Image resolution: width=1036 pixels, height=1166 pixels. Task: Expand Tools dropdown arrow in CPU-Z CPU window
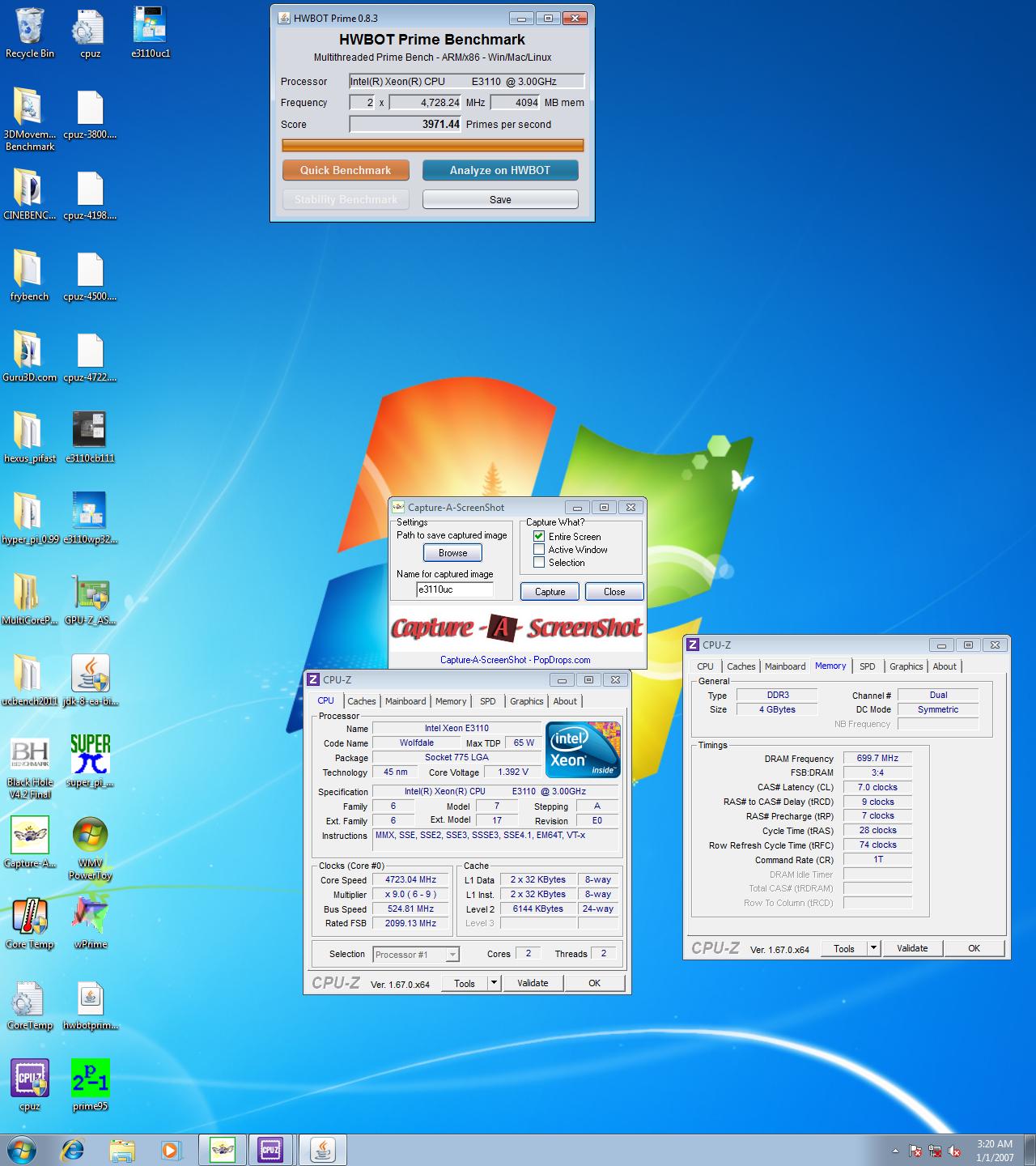(x=494, y=983)
